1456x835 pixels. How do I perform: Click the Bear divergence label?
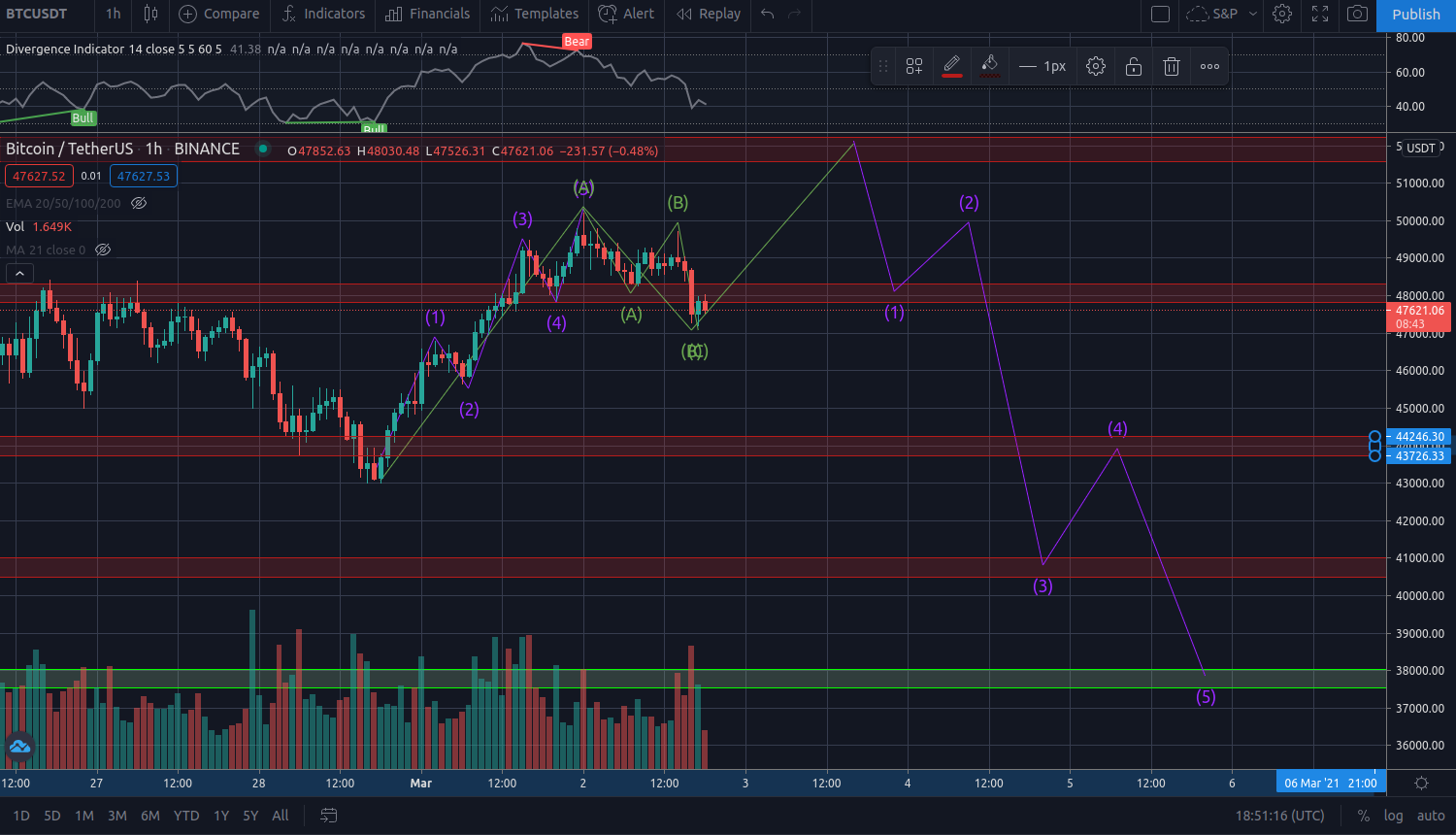coord(577,41)
